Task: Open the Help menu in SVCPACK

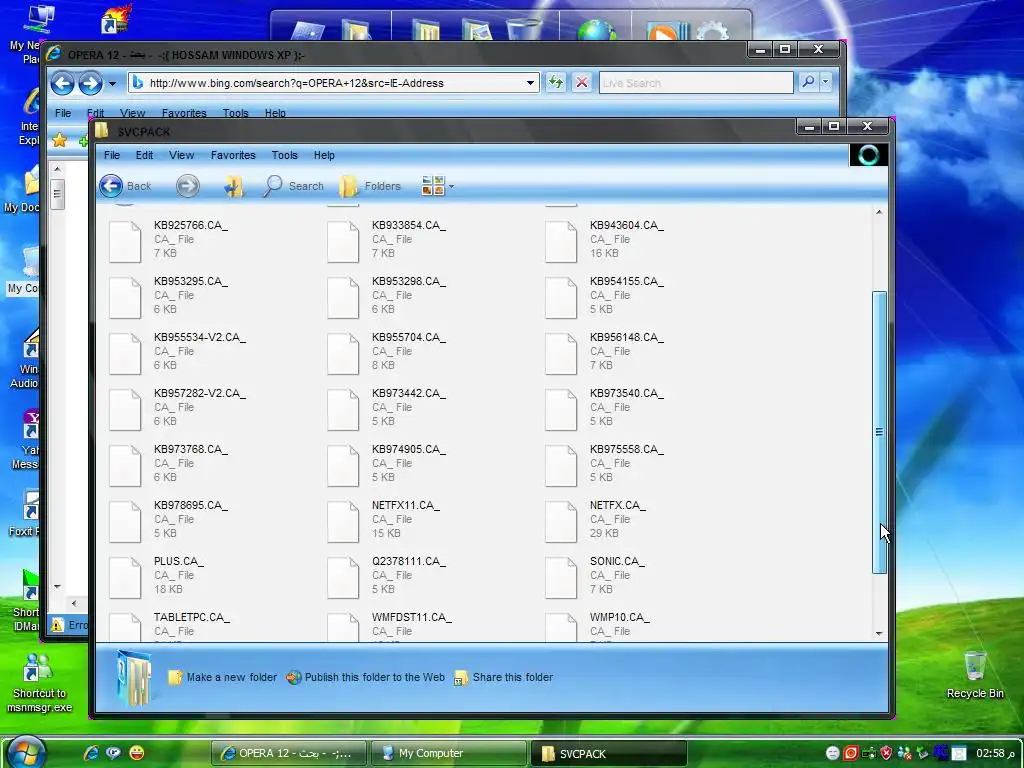Action: coord(324,155)
